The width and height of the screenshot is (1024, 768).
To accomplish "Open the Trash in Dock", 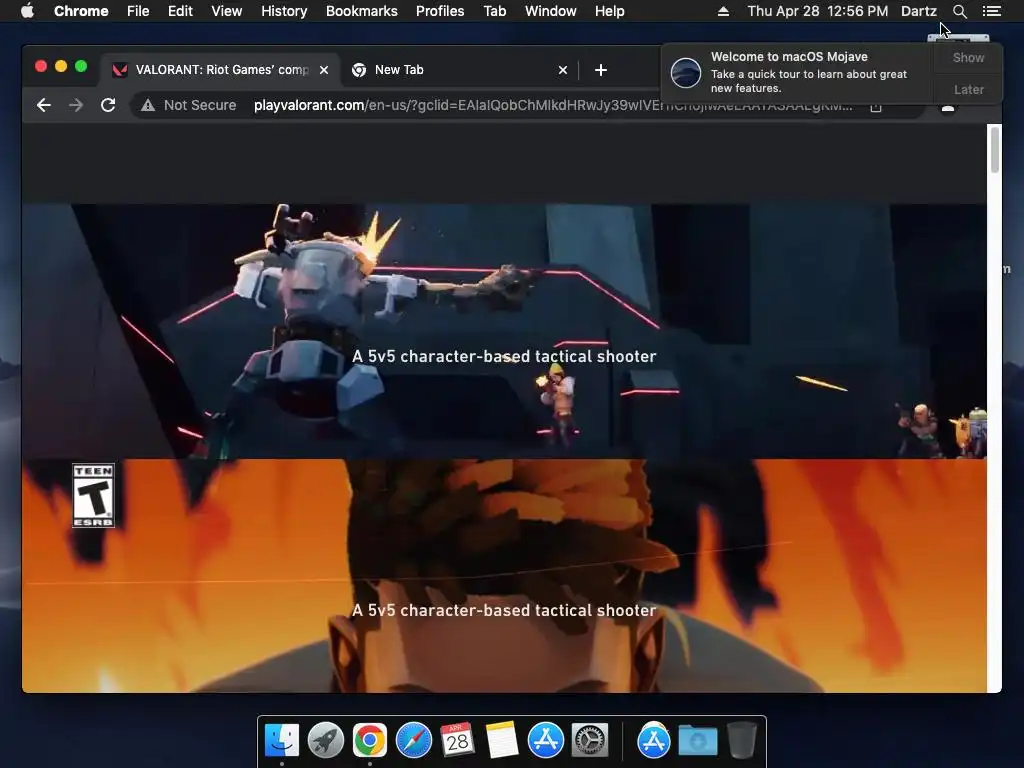I will coord(742,740).
